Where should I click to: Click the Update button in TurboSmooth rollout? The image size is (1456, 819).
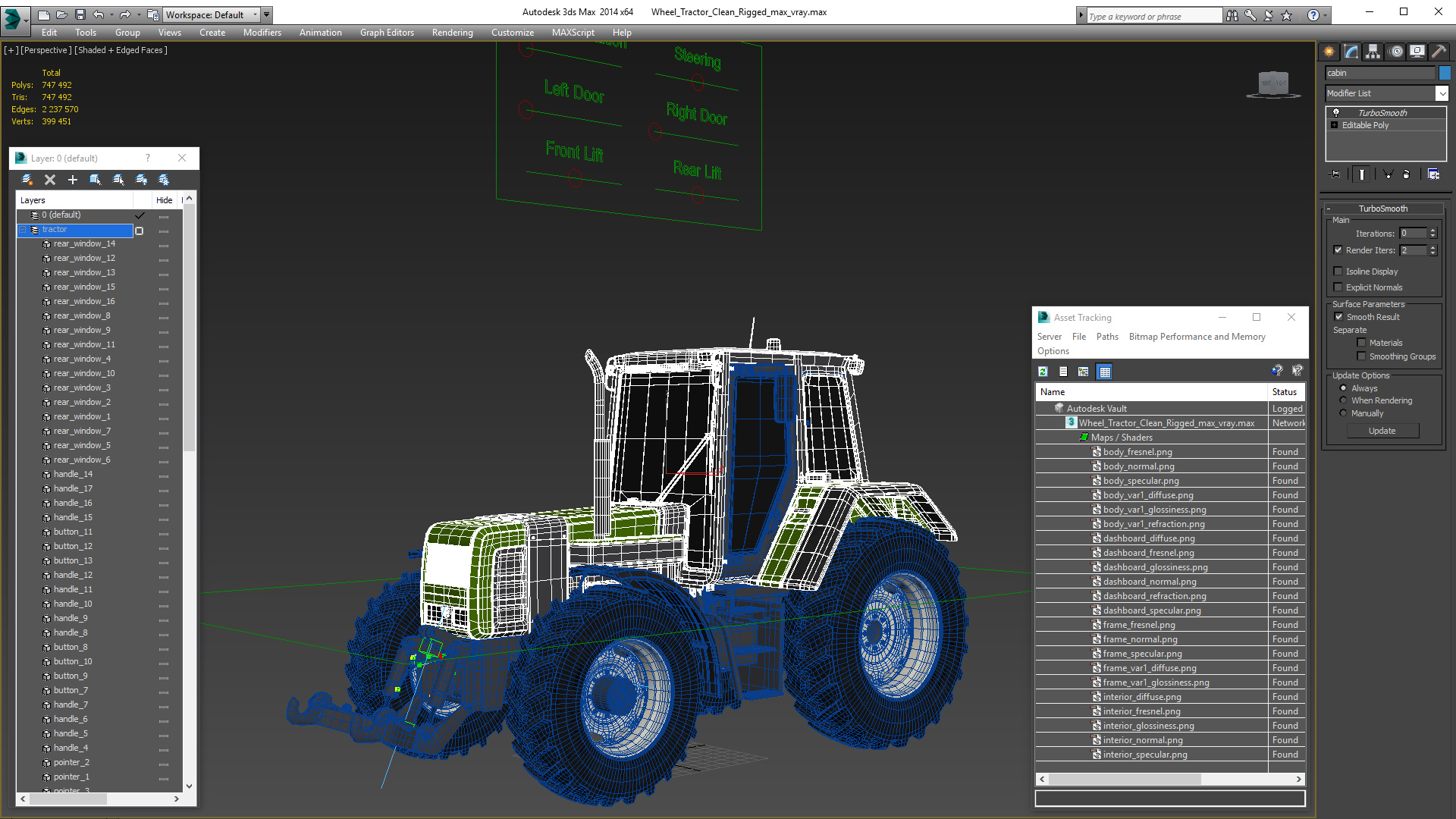[x=1382, y=431]
